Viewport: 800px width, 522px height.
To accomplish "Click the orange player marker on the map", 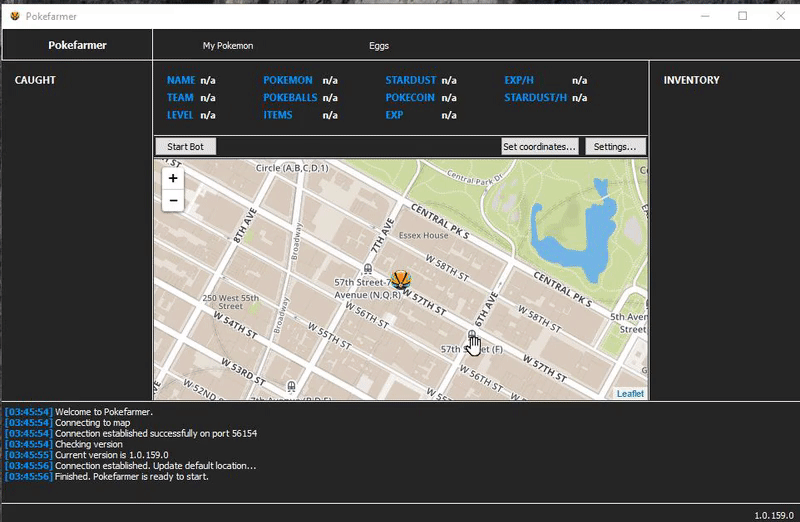I will (x=401, y=280).
